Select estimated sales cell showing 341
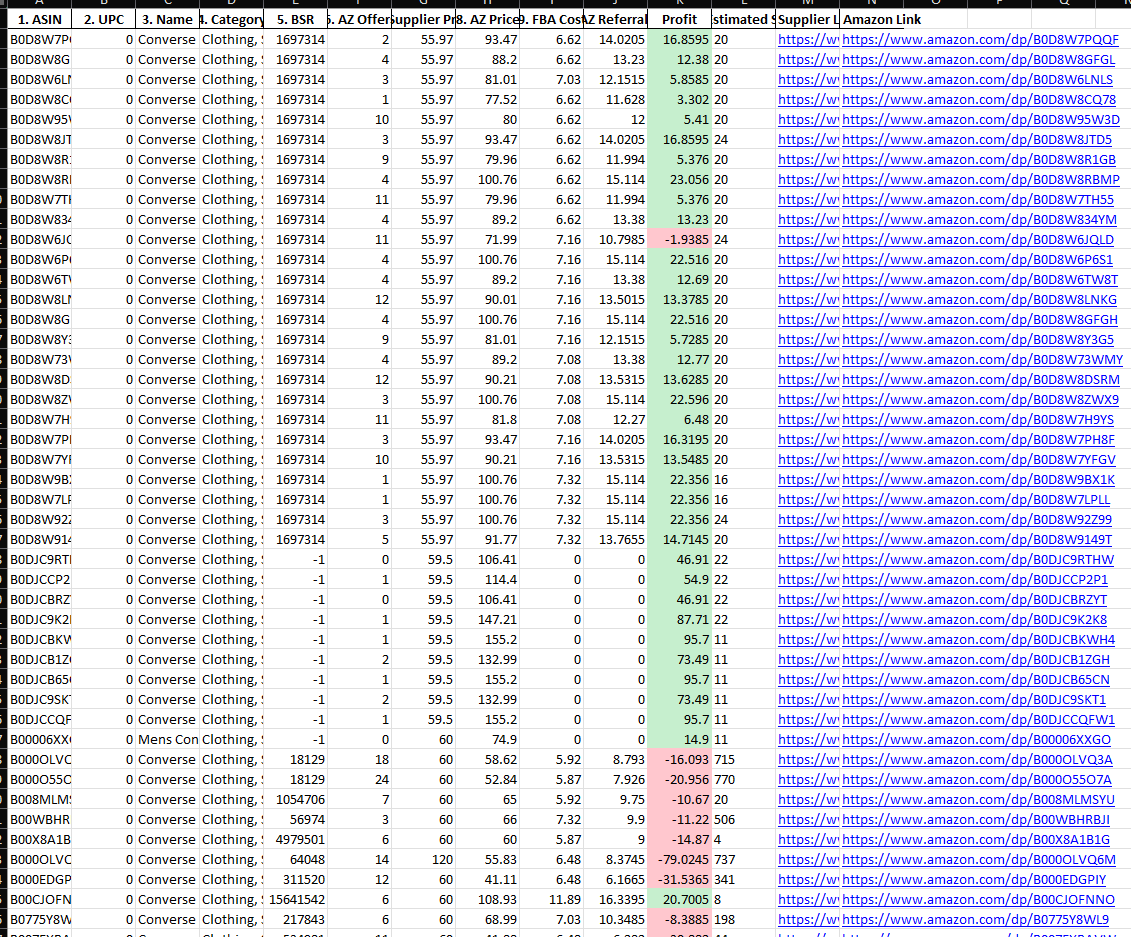This screenshot has height=937, width=1131. tap(744, 879)
